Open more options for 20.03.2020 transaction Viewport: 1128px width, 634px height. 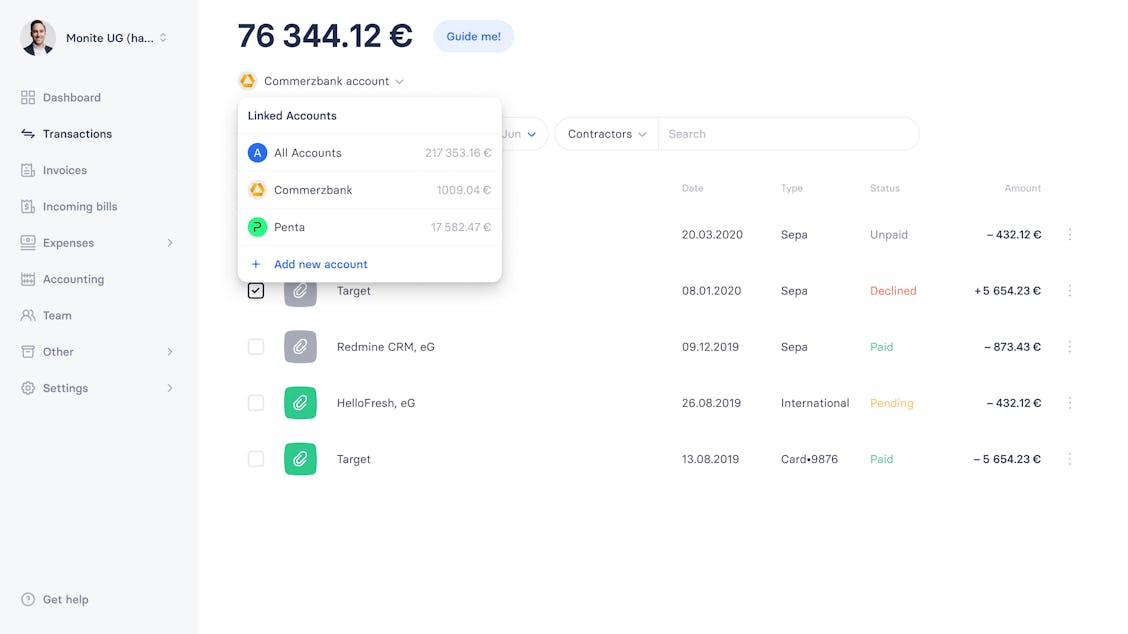(1070, 235)
